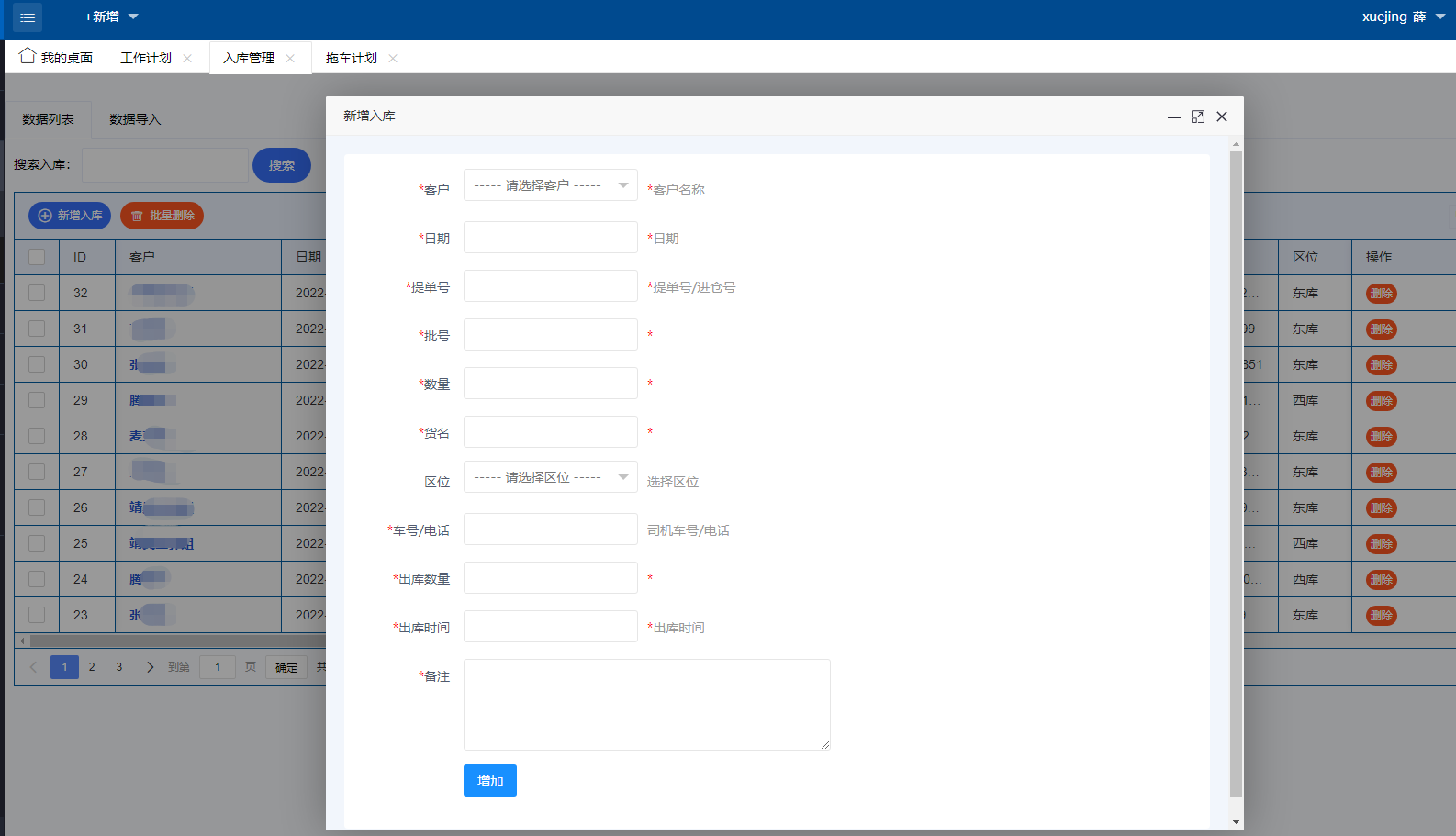The width and height of the screenshot is (1456, 836).
Task: Expand the 请选择区位 dropdown
Action: (550, 477)
